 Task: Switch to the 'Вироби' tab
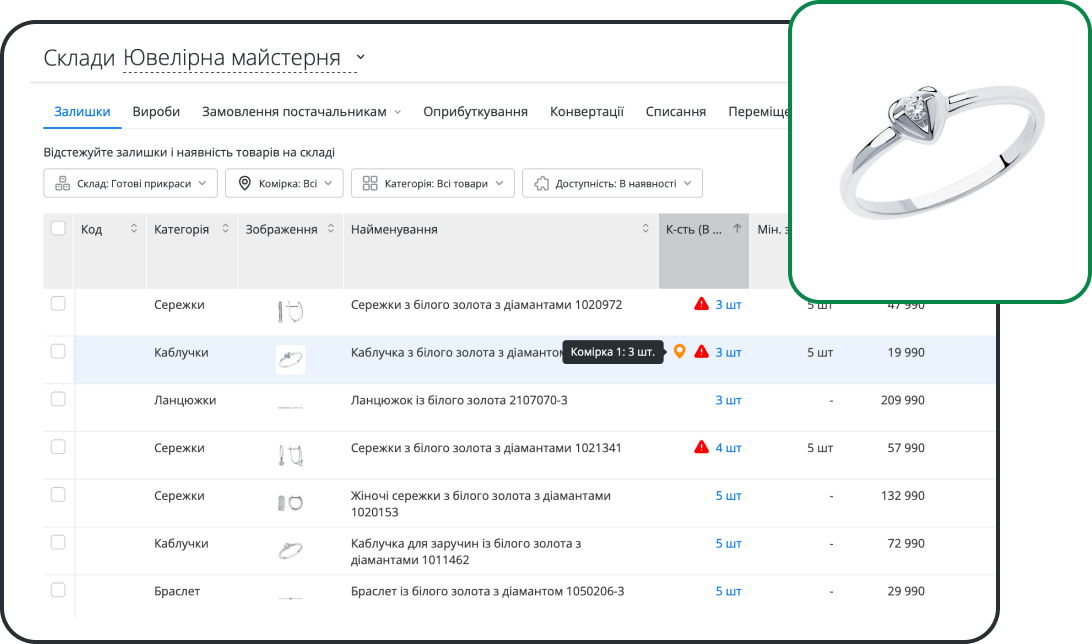pyautogui.click(x=156, y=111)
